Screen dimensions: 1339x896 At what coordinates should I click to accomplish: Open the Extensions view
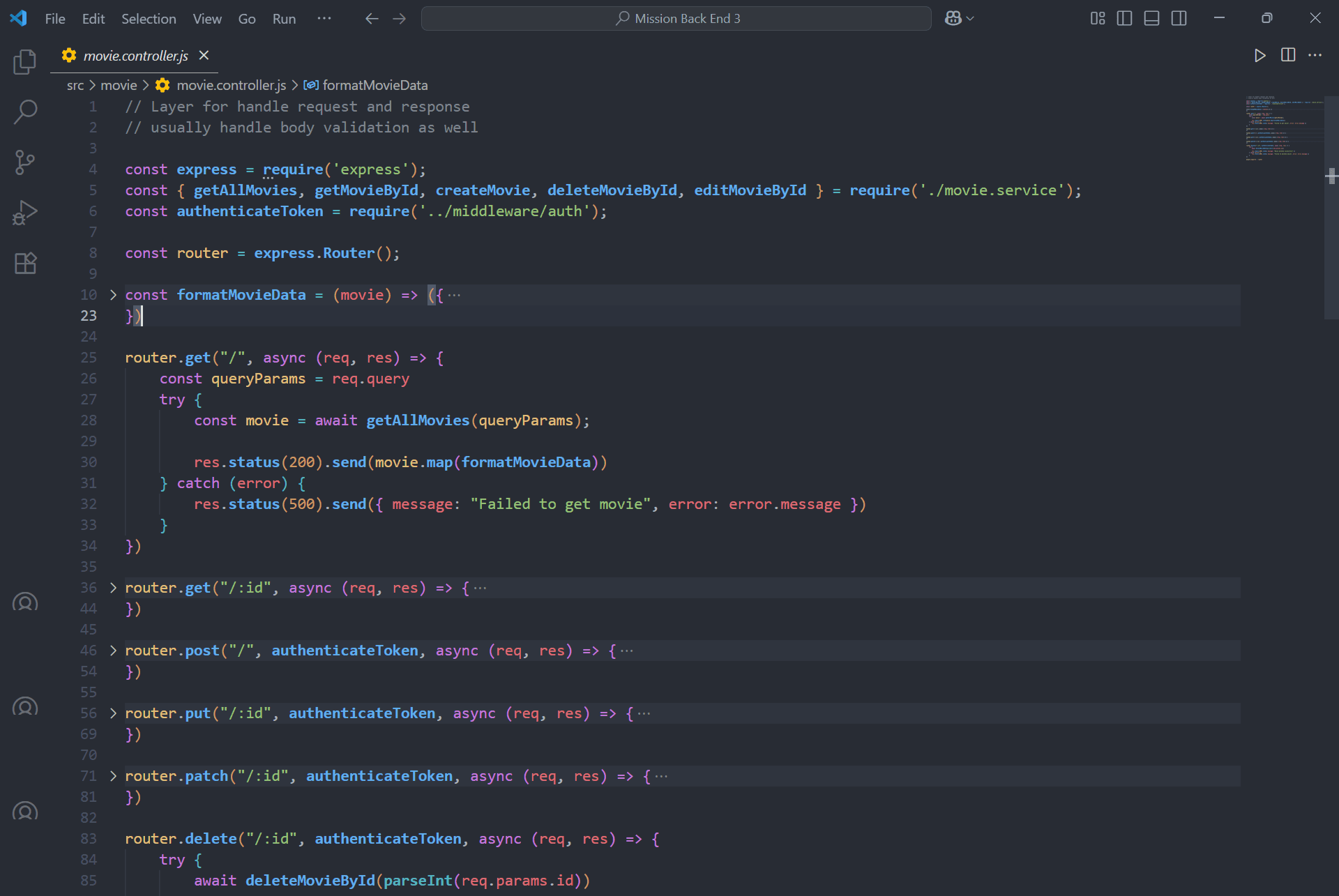click(x=25, y=263)
